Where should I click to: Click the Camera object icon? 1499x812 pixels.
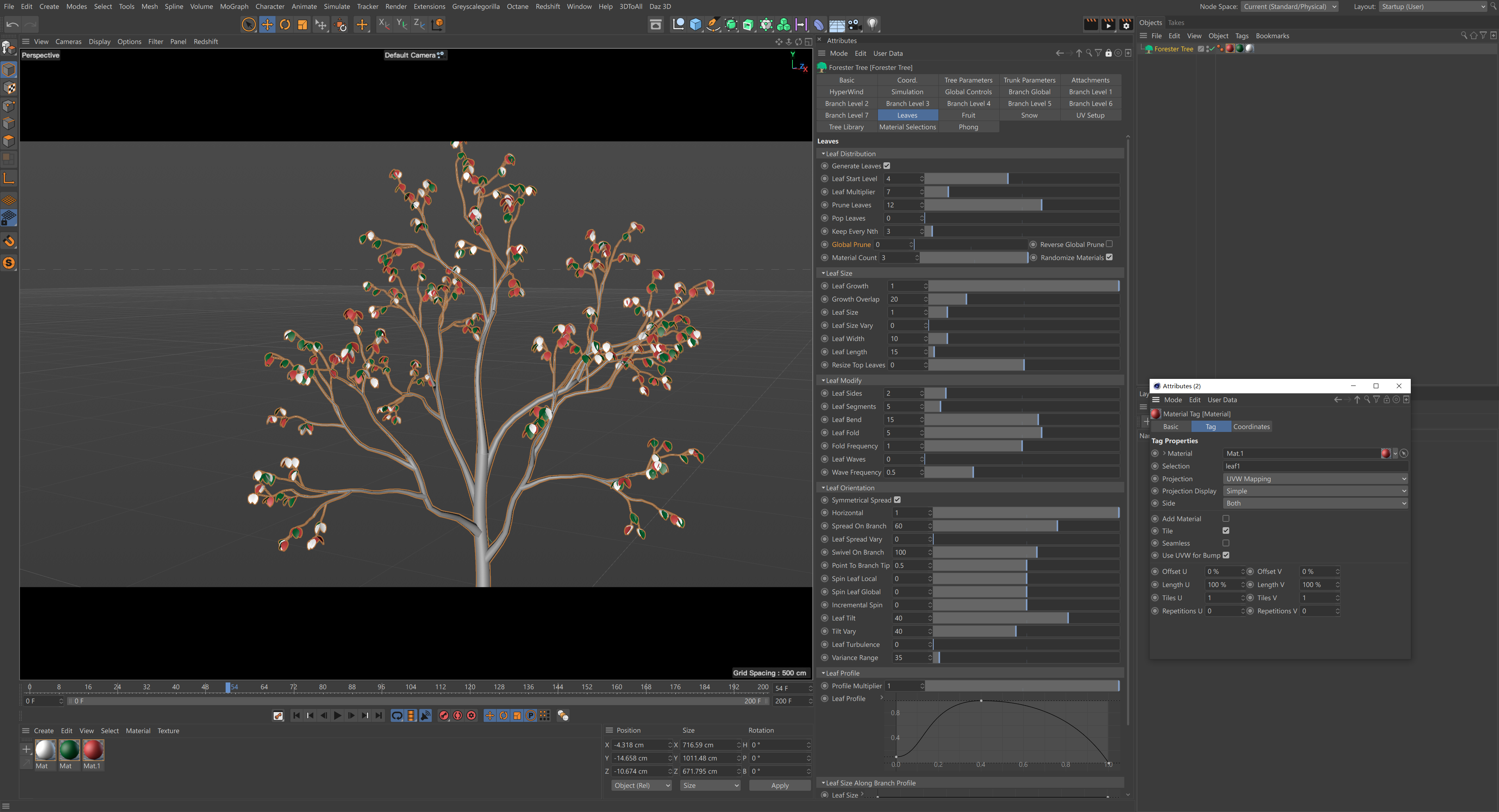tap(854, 25)
